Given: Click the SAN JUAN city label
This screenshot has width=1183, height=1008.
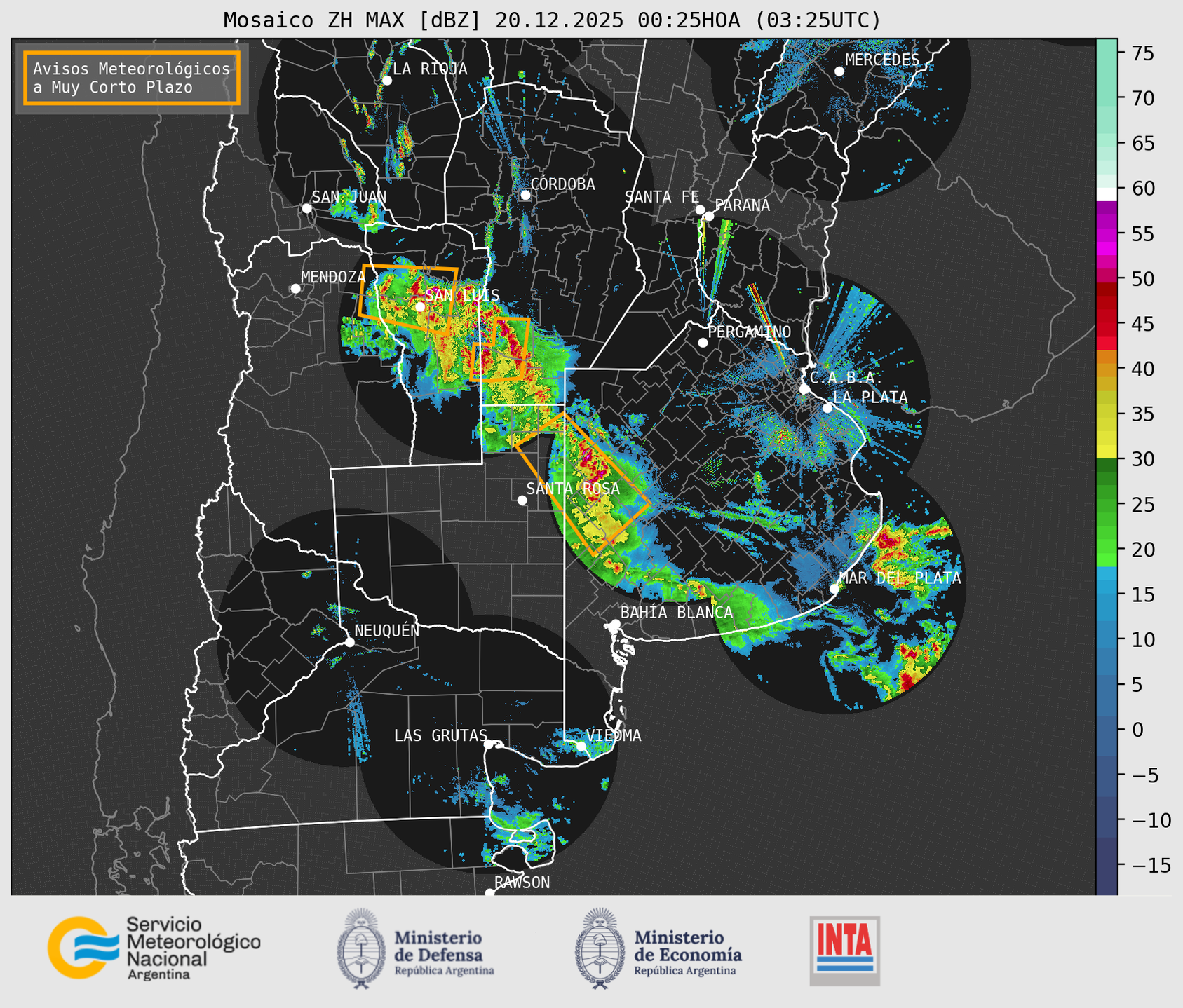Looking at the screenshot, I should click(349, 197).
